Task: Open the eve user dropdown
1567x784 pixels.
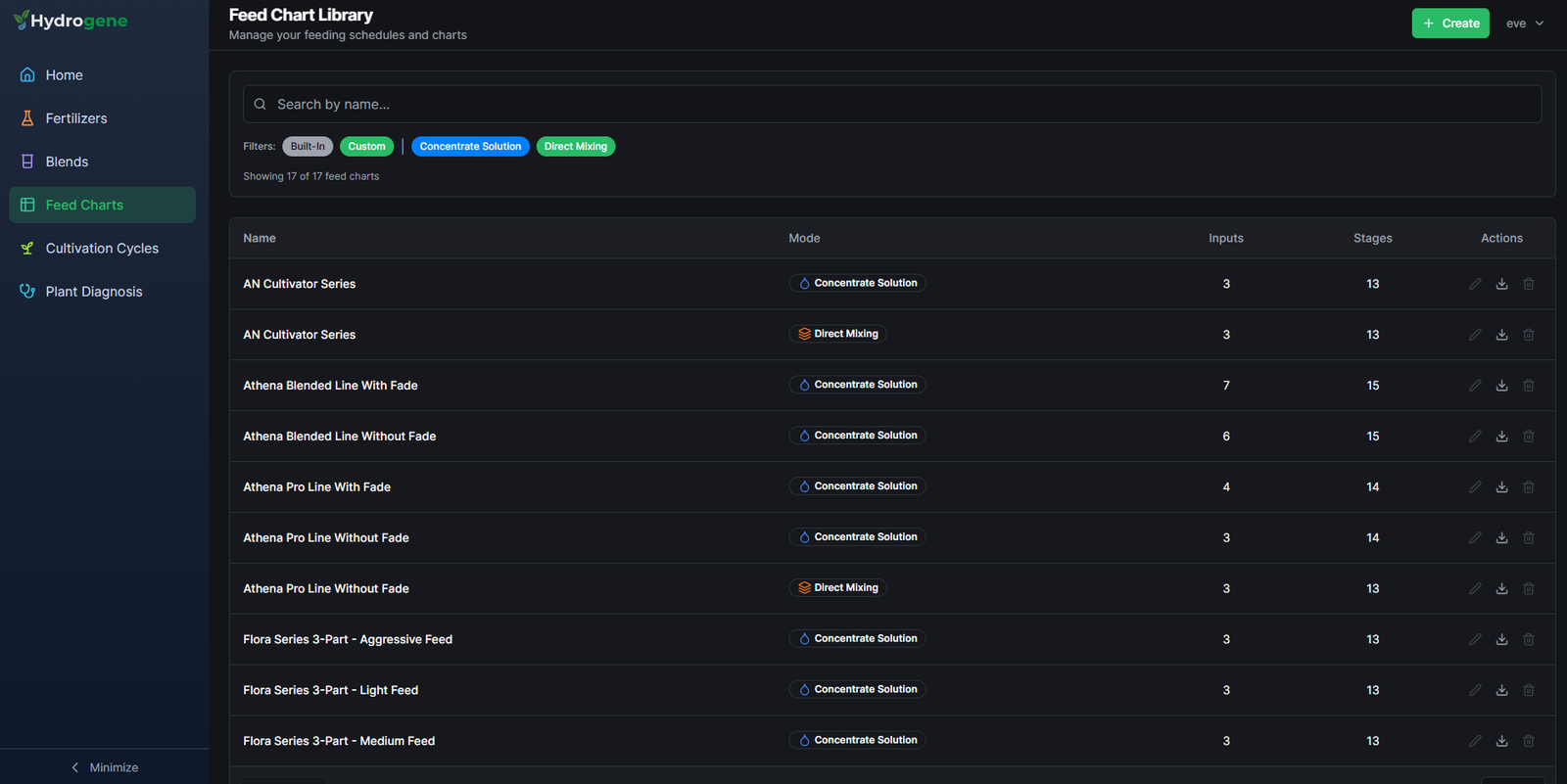Action: (x=1525, y=23)
